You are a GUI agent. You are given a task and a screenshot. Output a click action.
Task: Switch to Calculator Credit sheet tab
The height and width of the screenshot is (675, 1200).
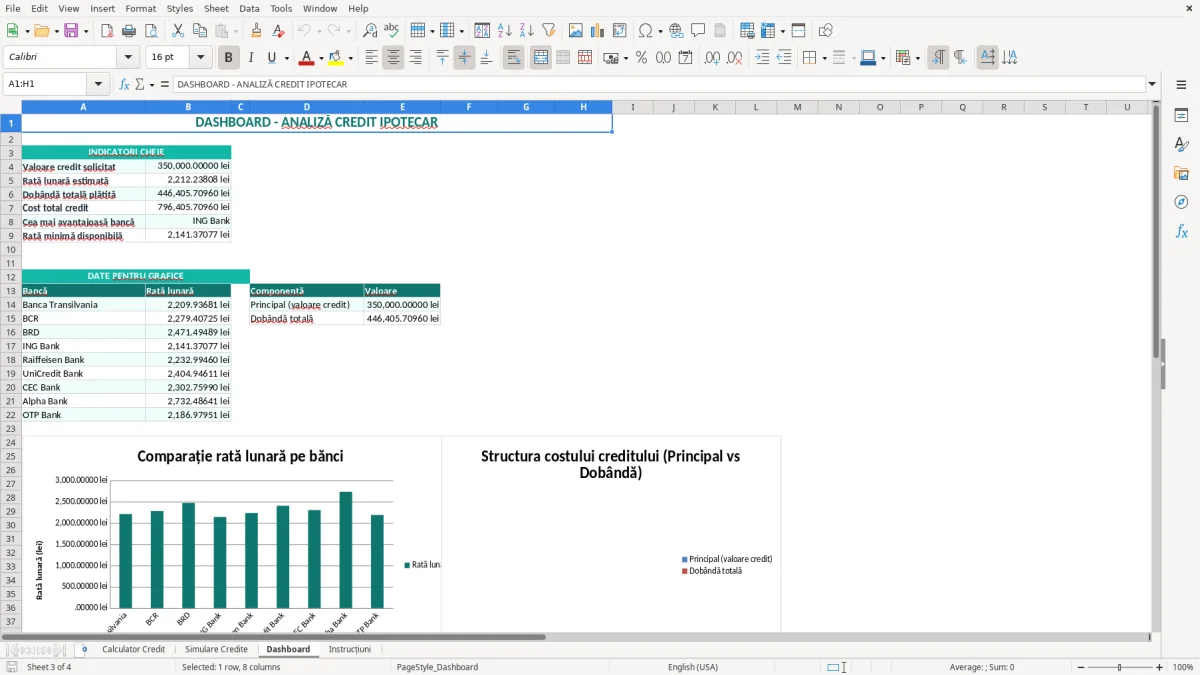[134, 649]
